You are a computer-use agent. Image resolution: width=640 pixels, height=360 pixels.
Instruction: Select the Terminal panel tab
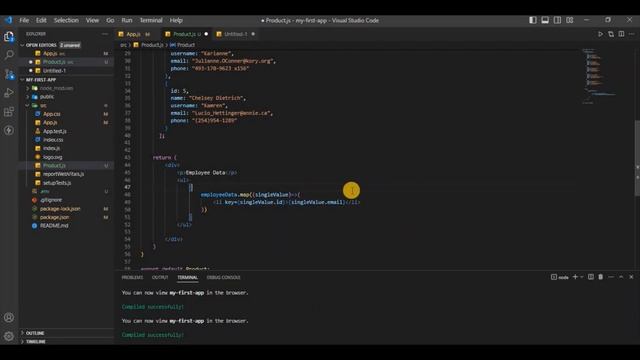pos(187,277)
